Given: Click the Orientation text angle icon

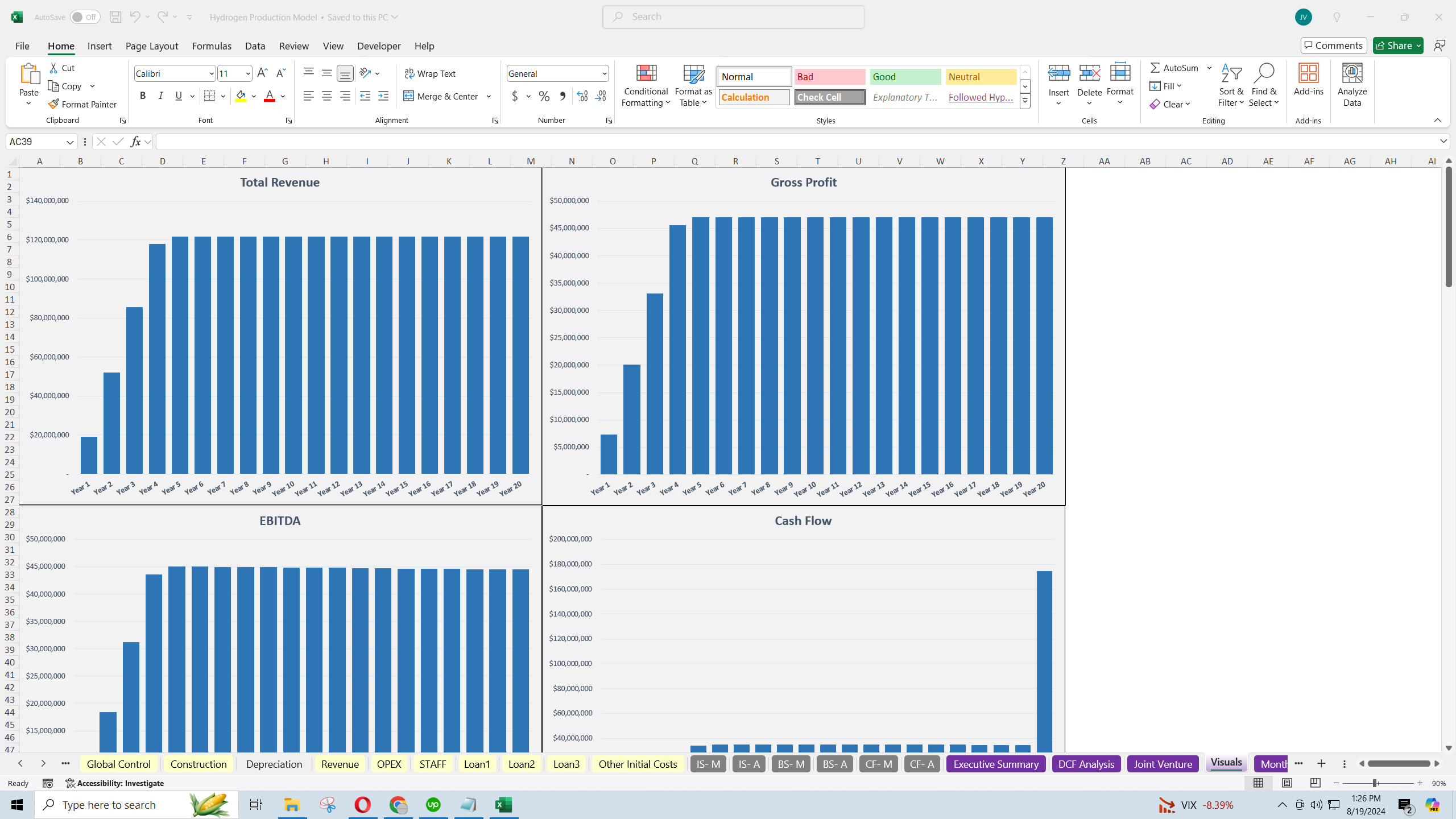Looking at the screenshot, I should click(365, 73).
